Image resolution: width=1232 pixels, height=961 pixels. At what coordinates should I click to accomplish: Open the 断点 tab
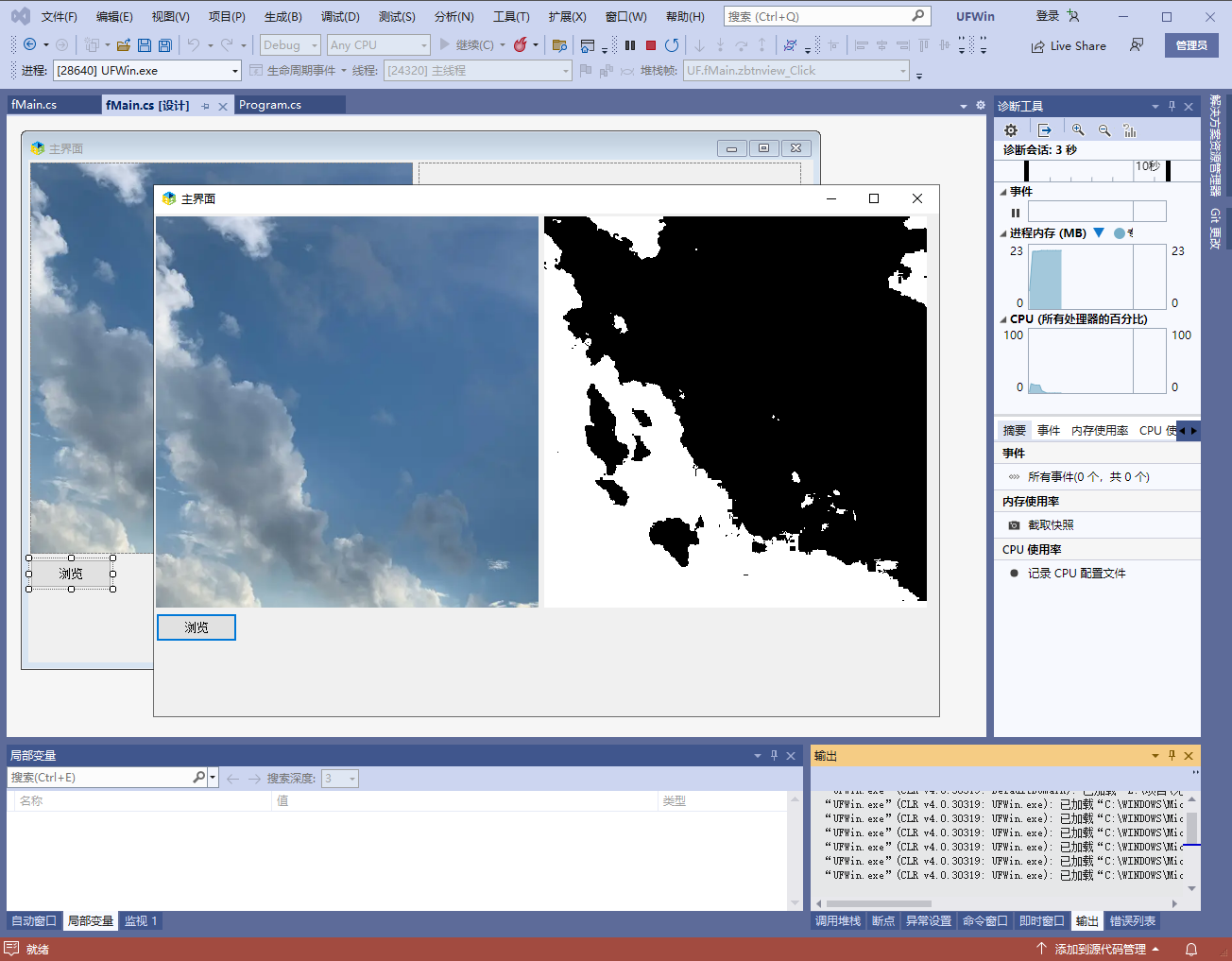[883, 920]
